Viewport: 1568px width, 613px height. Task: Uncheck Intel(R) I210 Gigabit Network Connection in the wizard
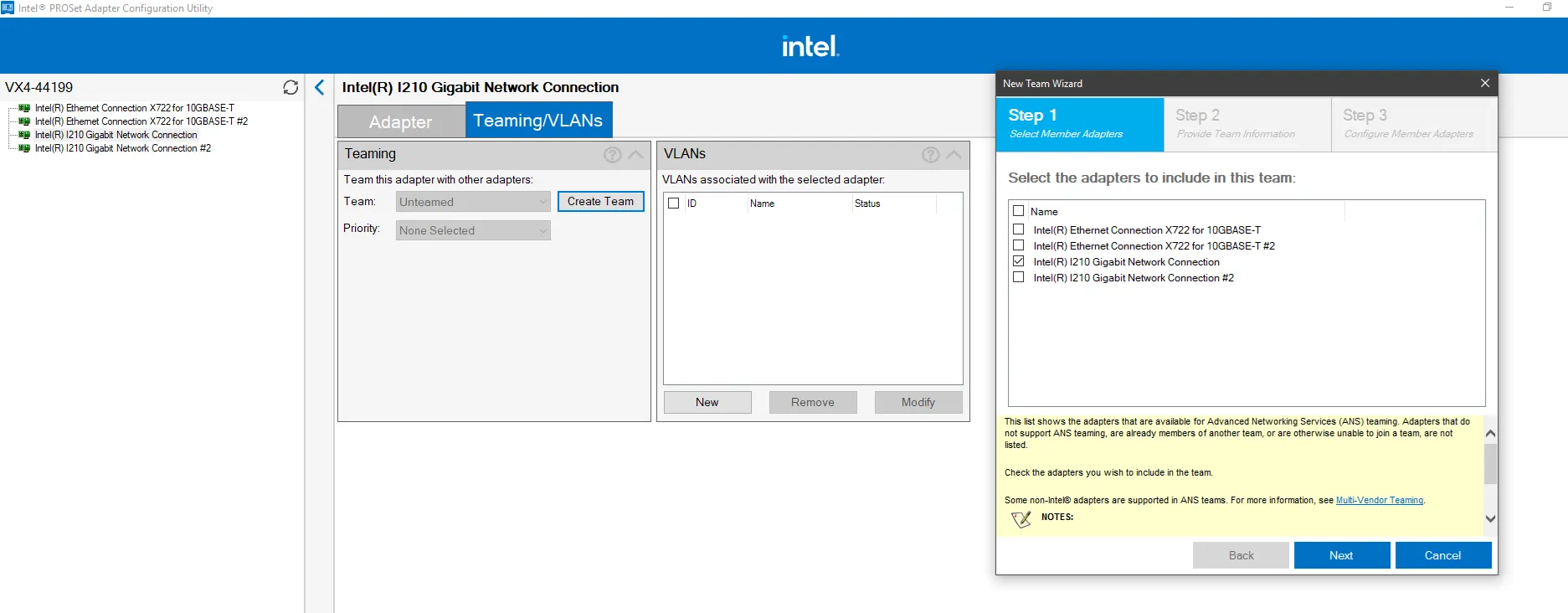point(1019,261)
